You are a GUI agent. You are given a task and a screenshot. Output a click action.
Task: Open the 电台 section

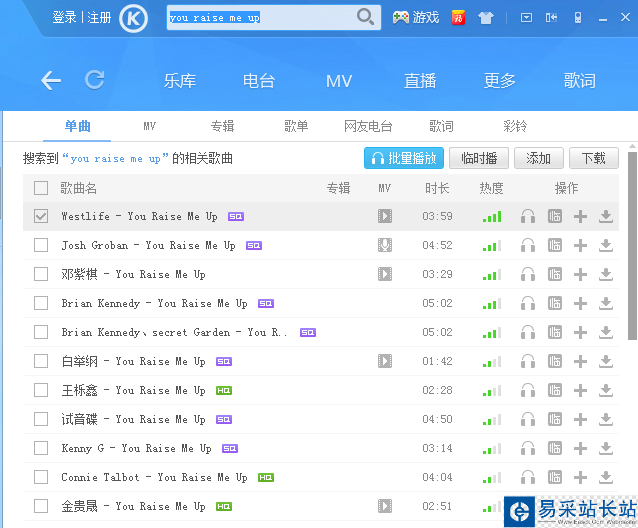click(259, 81)
